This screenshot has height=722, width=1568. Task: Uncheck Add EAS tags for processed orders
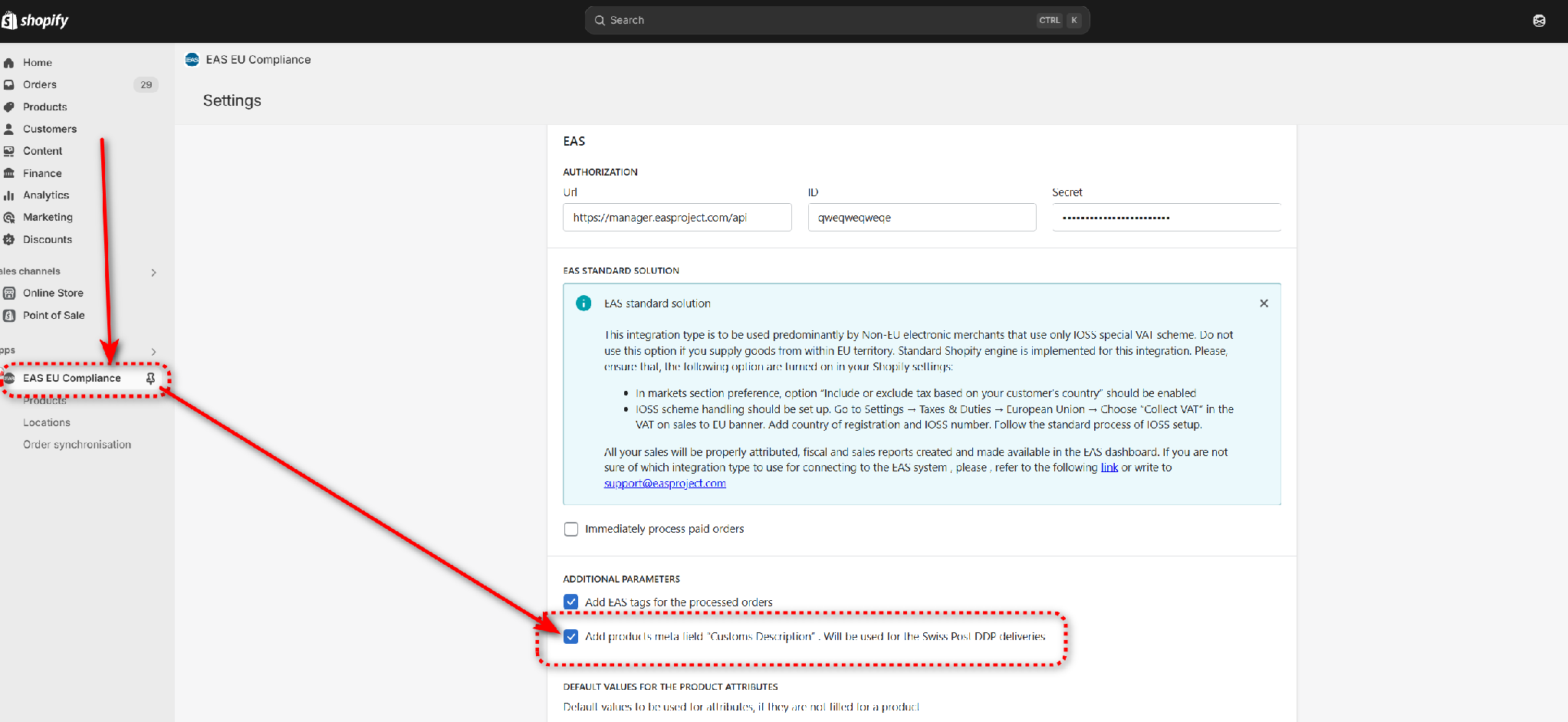point(571,602)
